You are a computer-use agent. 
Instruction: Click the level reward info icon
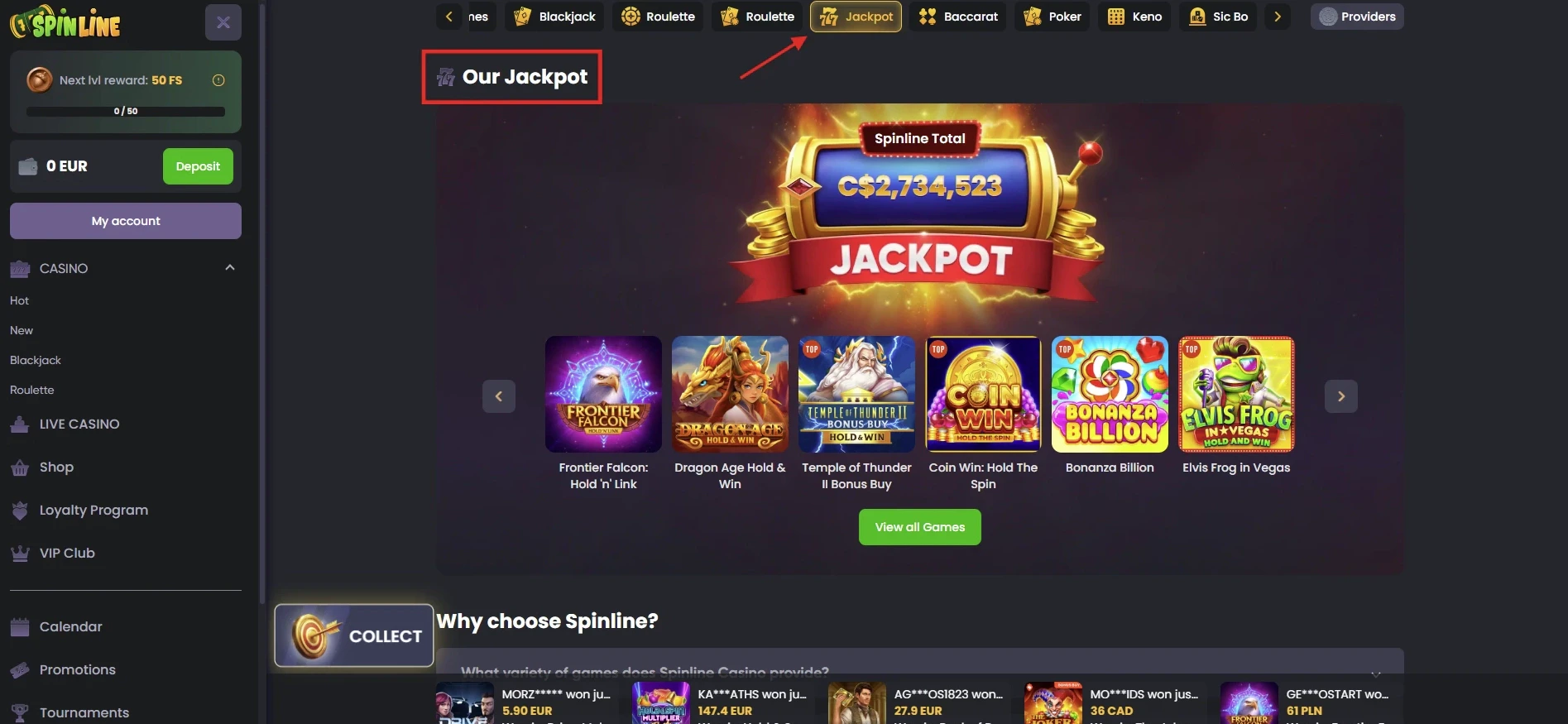218,80
